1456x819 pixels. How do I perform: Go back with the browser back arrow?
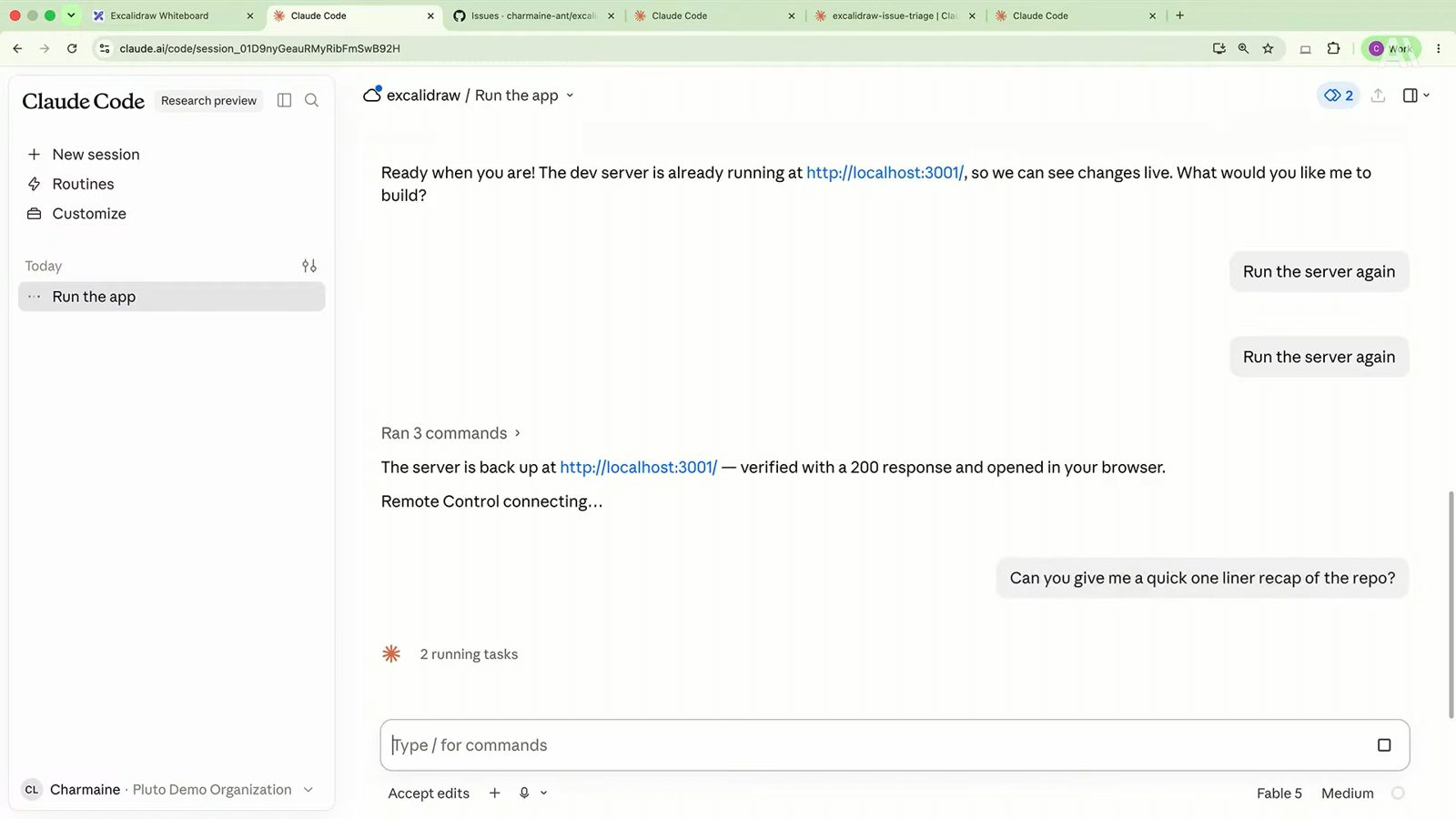tap(17, 48)
